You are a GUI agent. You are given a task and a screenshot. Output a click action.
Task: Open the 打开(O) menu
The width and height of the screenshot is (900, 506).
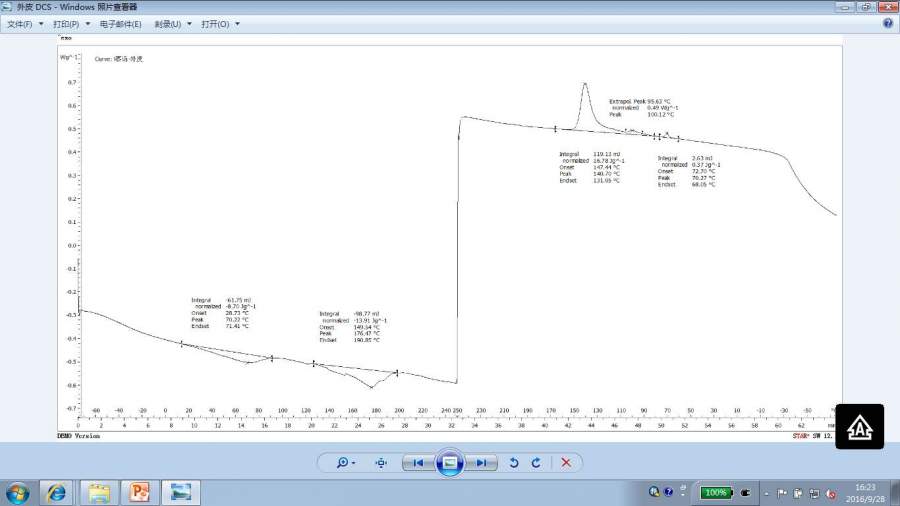pos(215,24)
